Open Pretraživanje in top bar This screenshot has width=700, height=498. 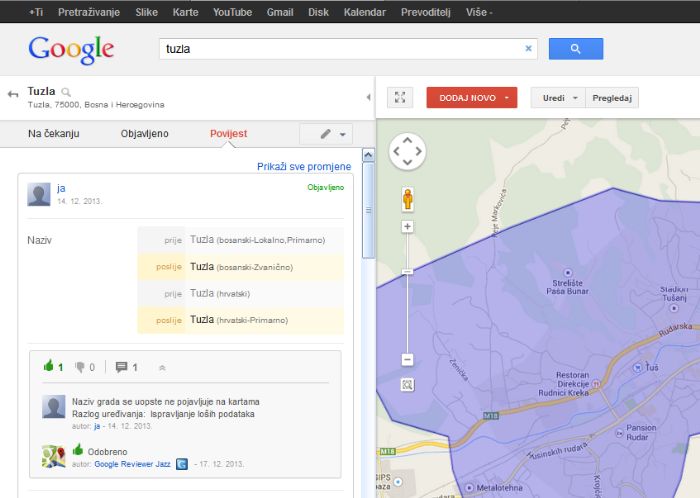[x=89, y=12]
